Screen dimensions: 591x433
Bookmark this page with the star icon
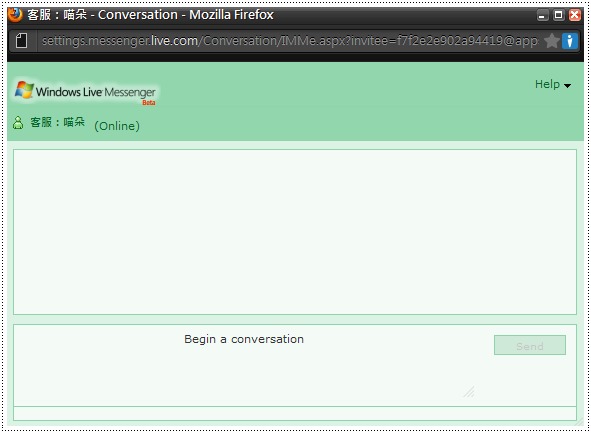(552, 41)
